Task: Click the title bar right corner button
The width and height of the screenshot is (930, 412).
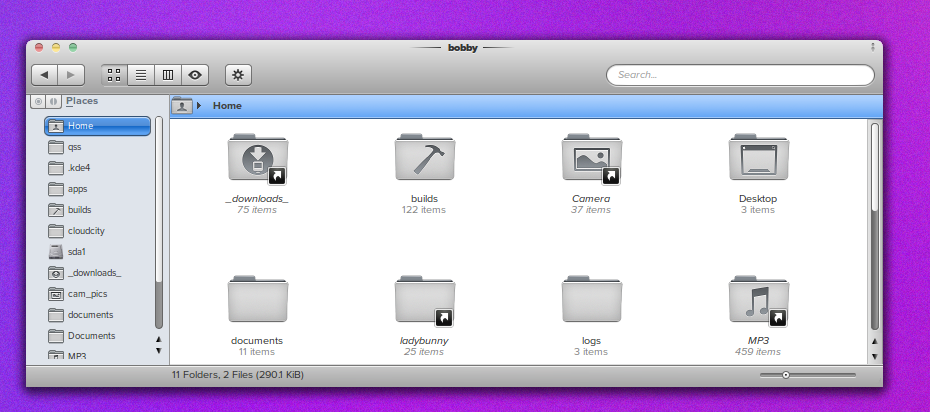Action: pyautogui.click(x=873, y=47)
